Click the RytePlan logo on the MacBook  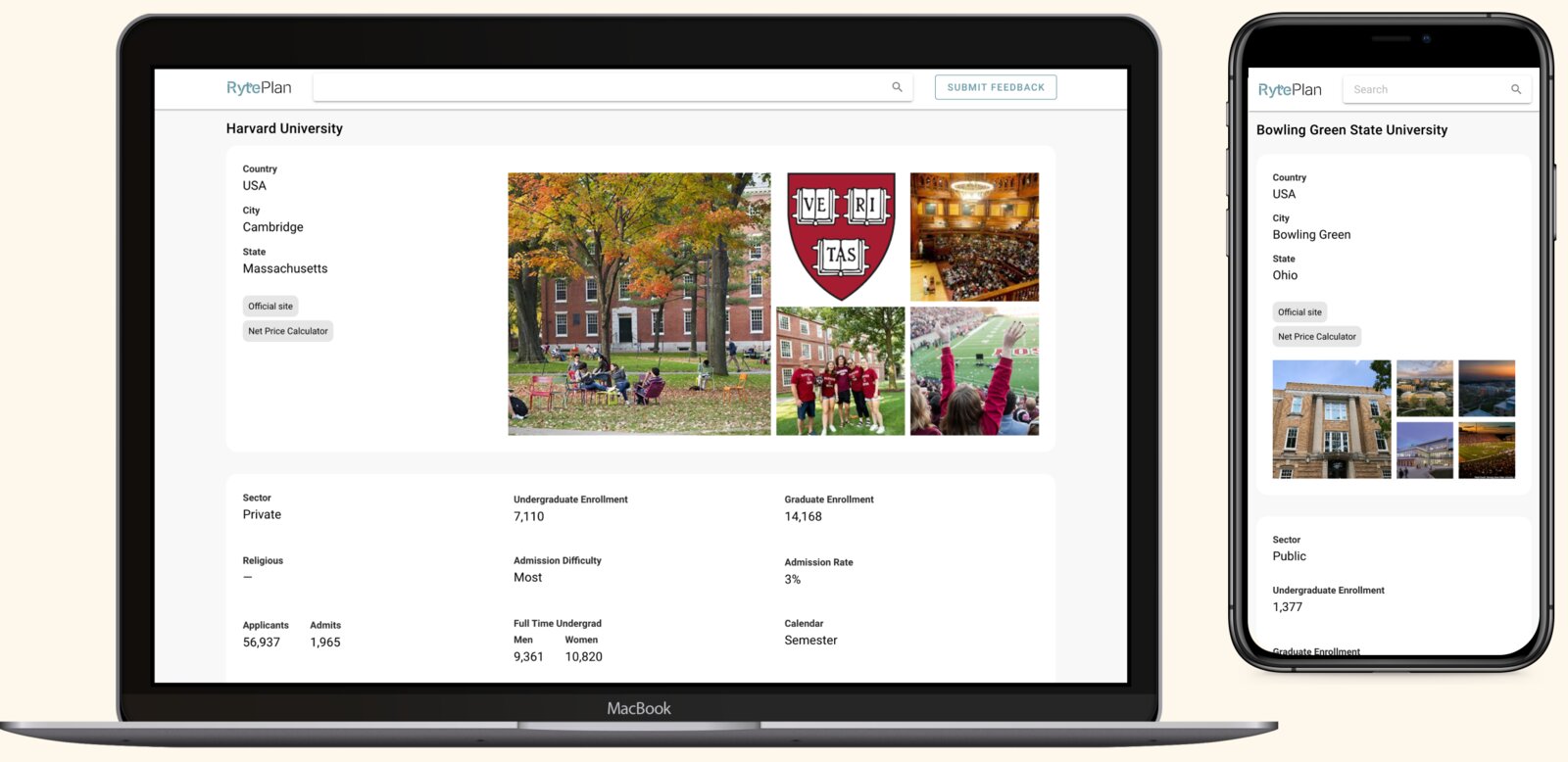click(x=259, y=88)
